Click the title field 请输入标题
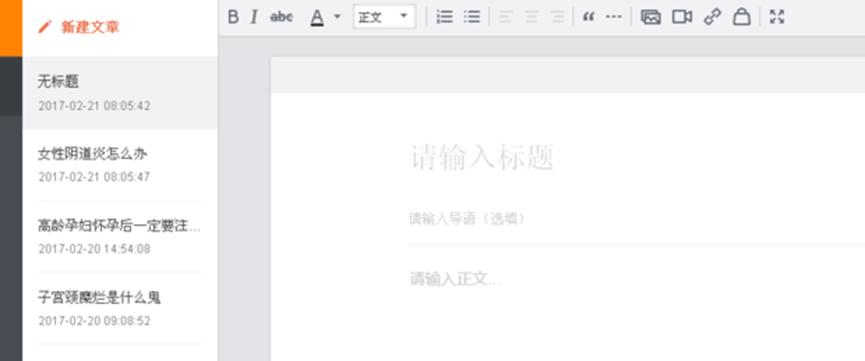 tap(482, 158)
